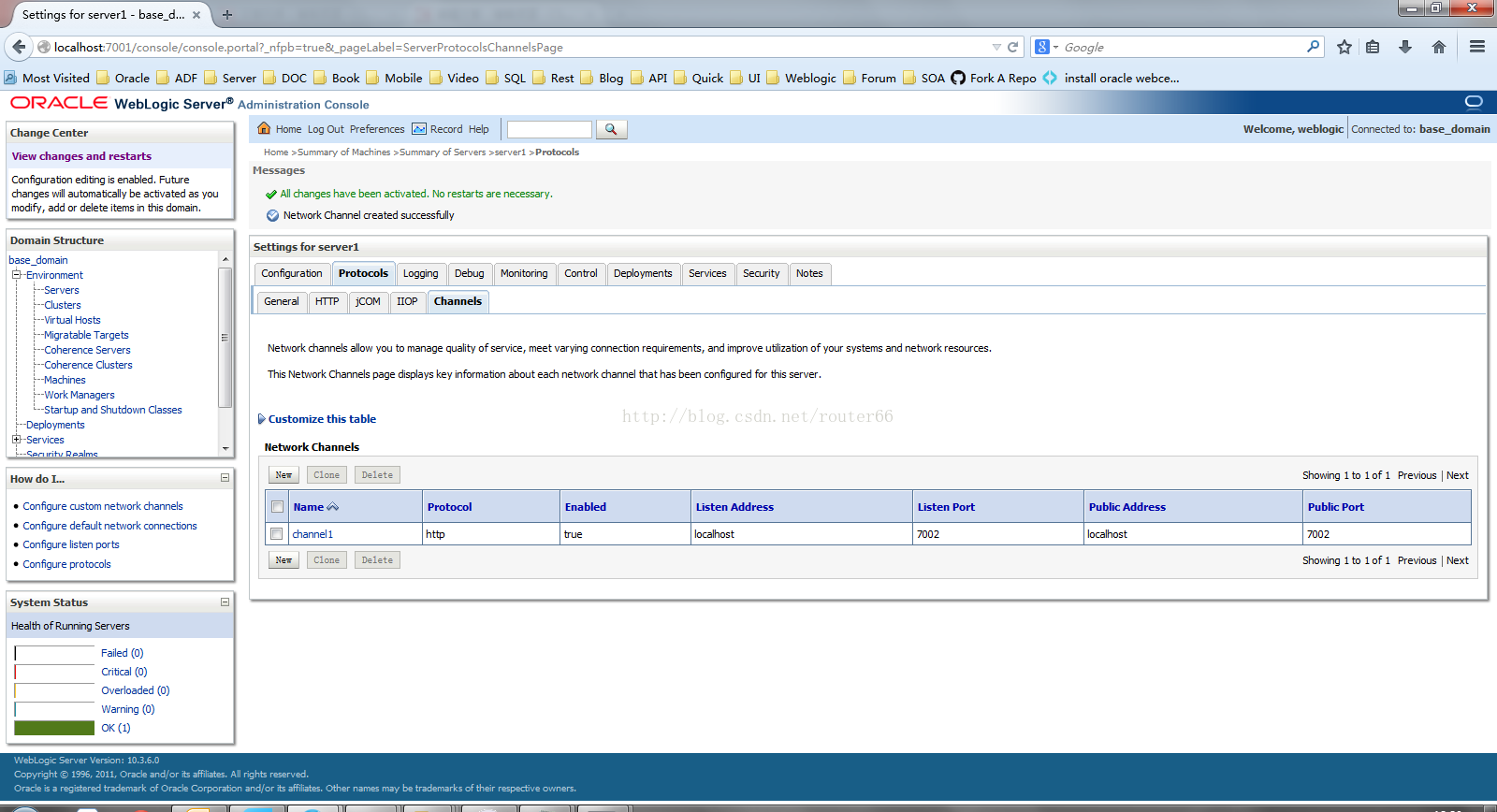This screenshot has height=812, width=1497.
Task: Open the bookmarks list icon
Action: (1373, 47)
